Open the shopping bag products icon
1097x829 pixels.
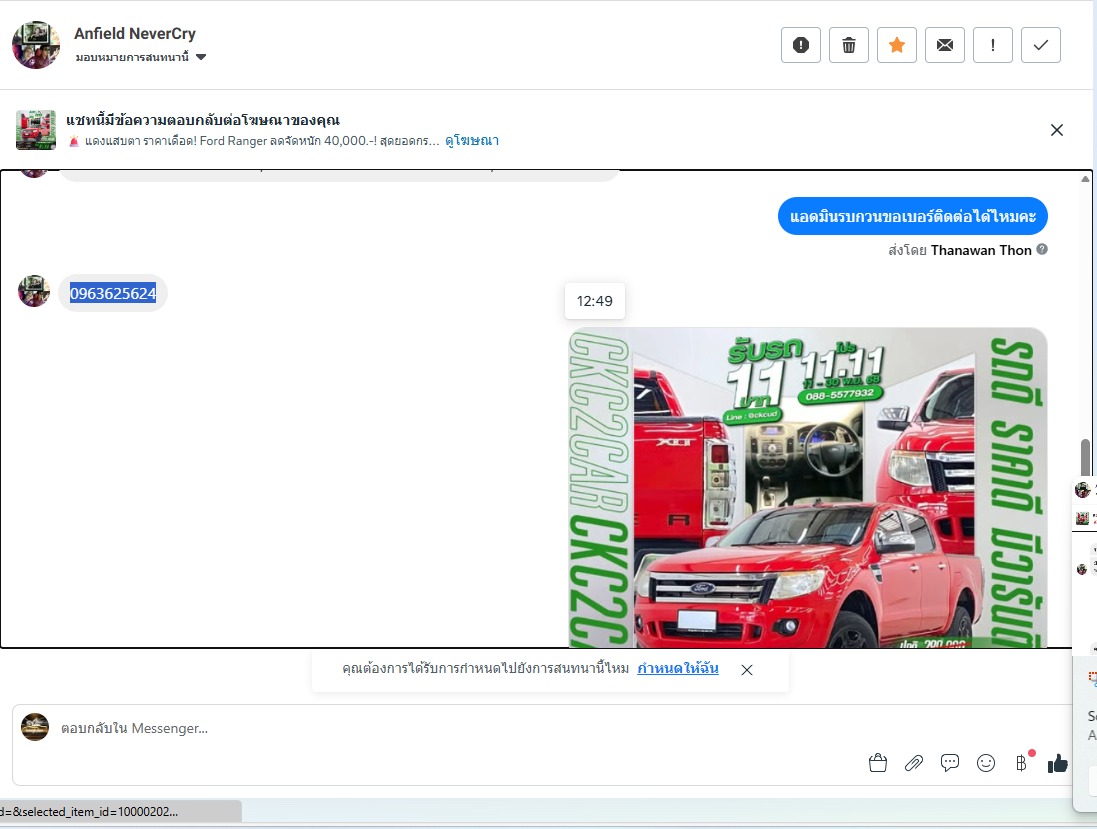coord(877,763)
